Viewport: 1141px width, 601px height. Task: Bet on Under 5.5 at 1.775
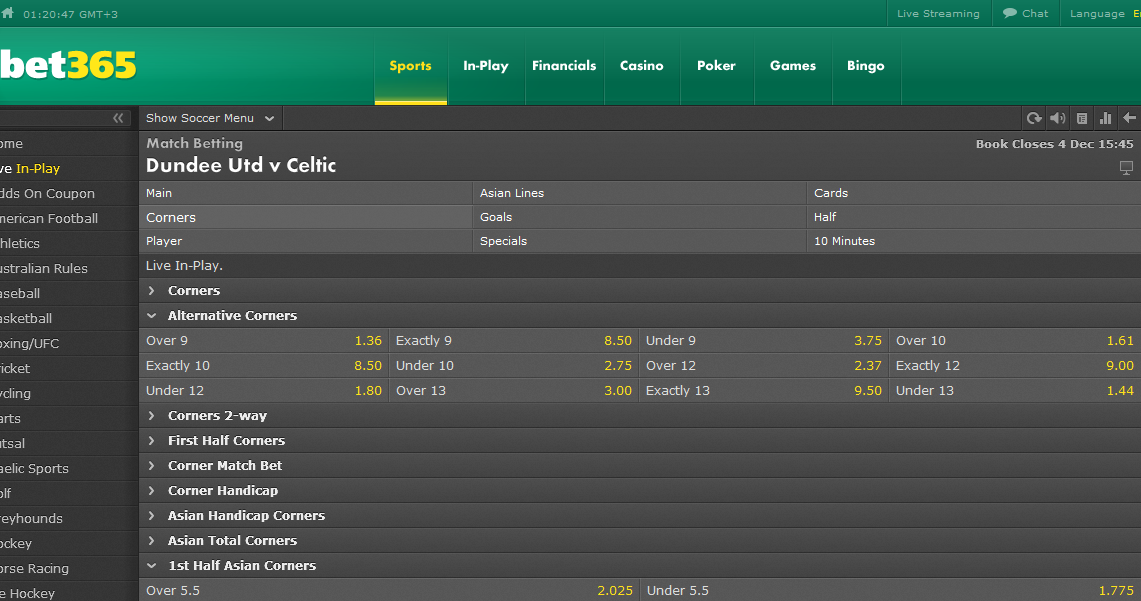[x=891, y=590]
